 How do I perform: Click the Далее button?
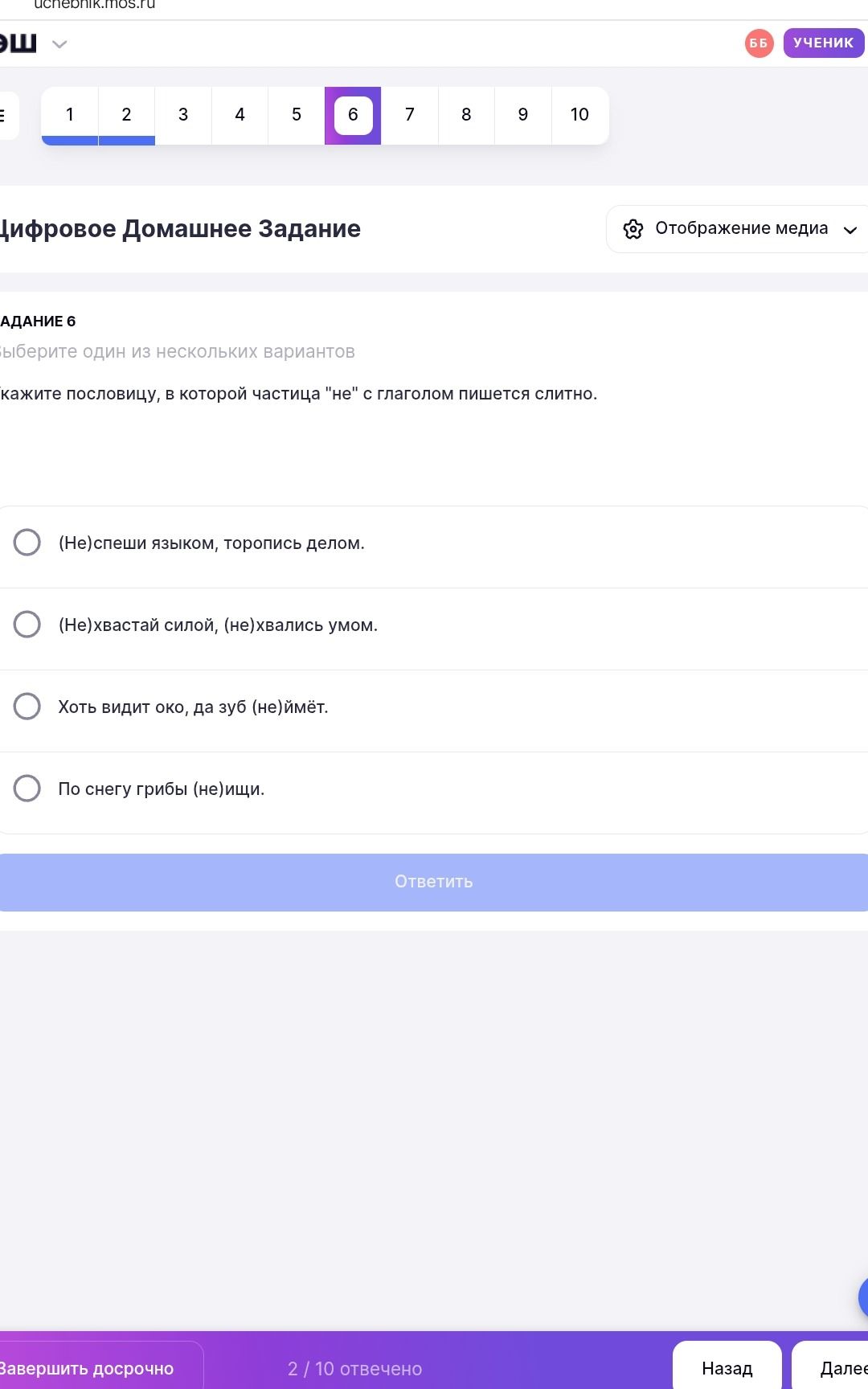[x=830, y=1367]
